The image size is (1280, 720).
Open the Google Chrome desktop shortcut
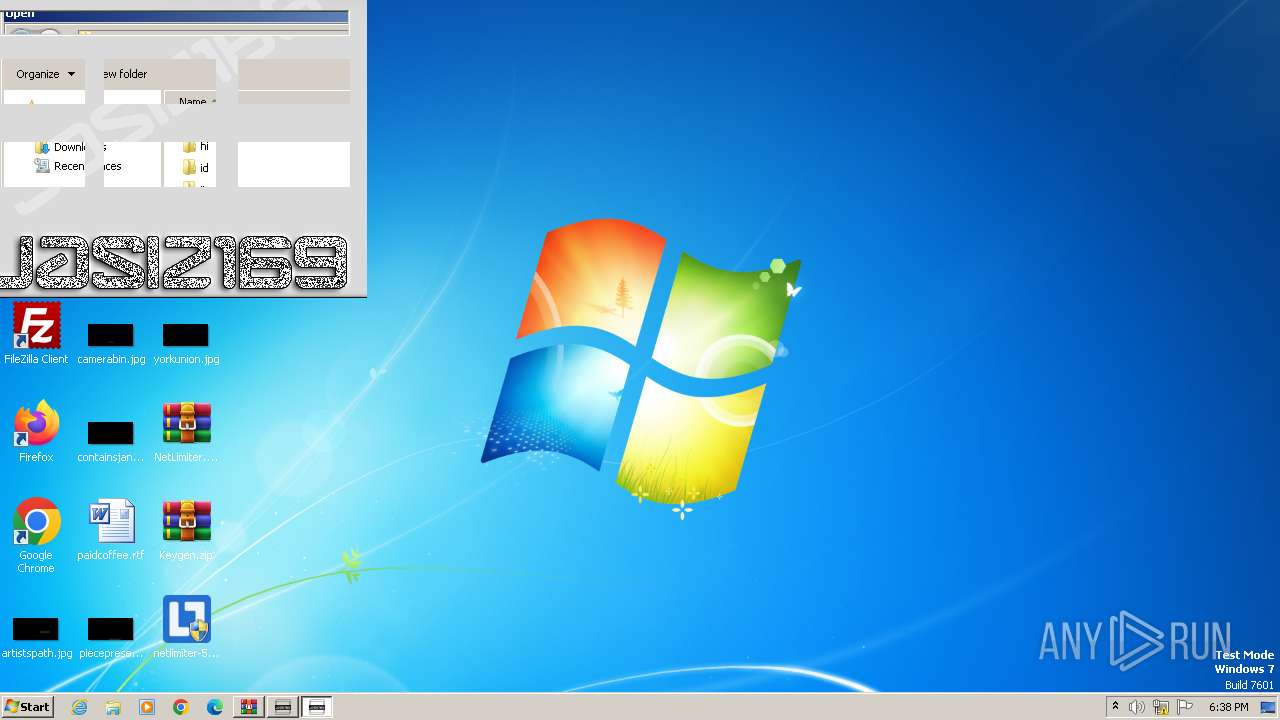pyautogui.click(x=36, y=536)
